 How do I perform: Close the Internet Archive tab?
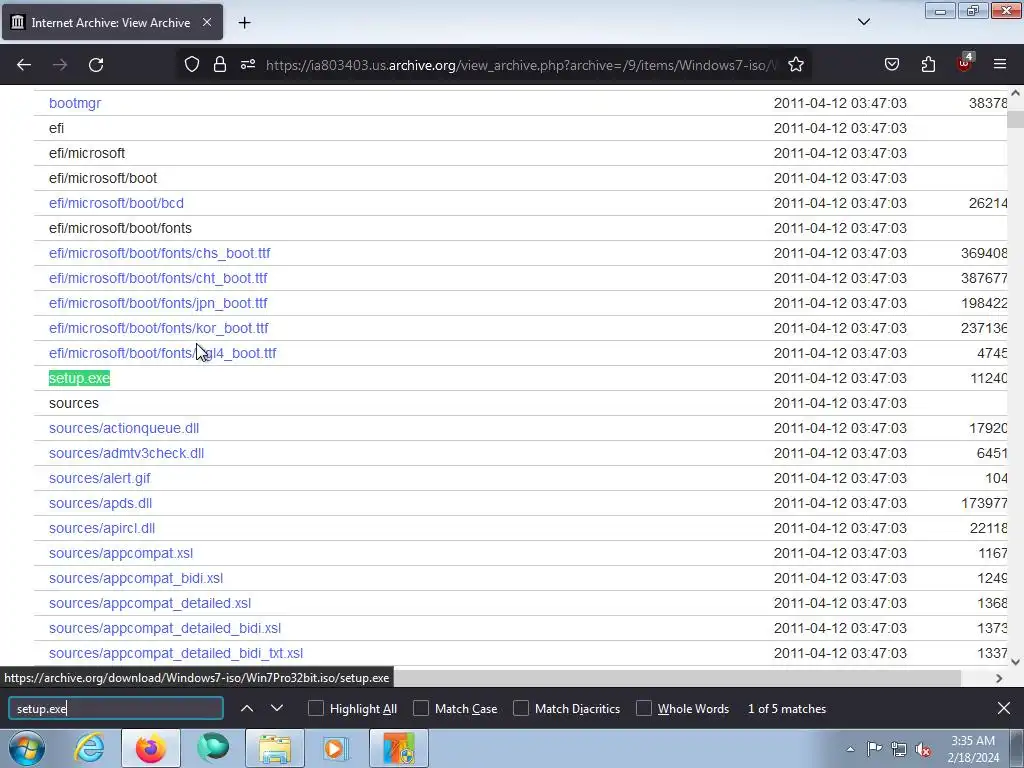pyautogui.click(x=206, y=22)
